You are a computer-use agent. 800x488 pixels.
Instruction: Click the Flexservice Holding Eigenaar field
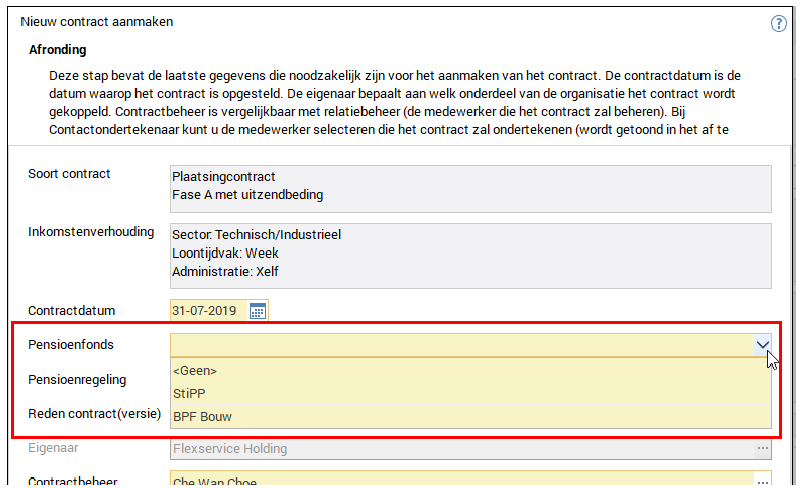point(460,449)
